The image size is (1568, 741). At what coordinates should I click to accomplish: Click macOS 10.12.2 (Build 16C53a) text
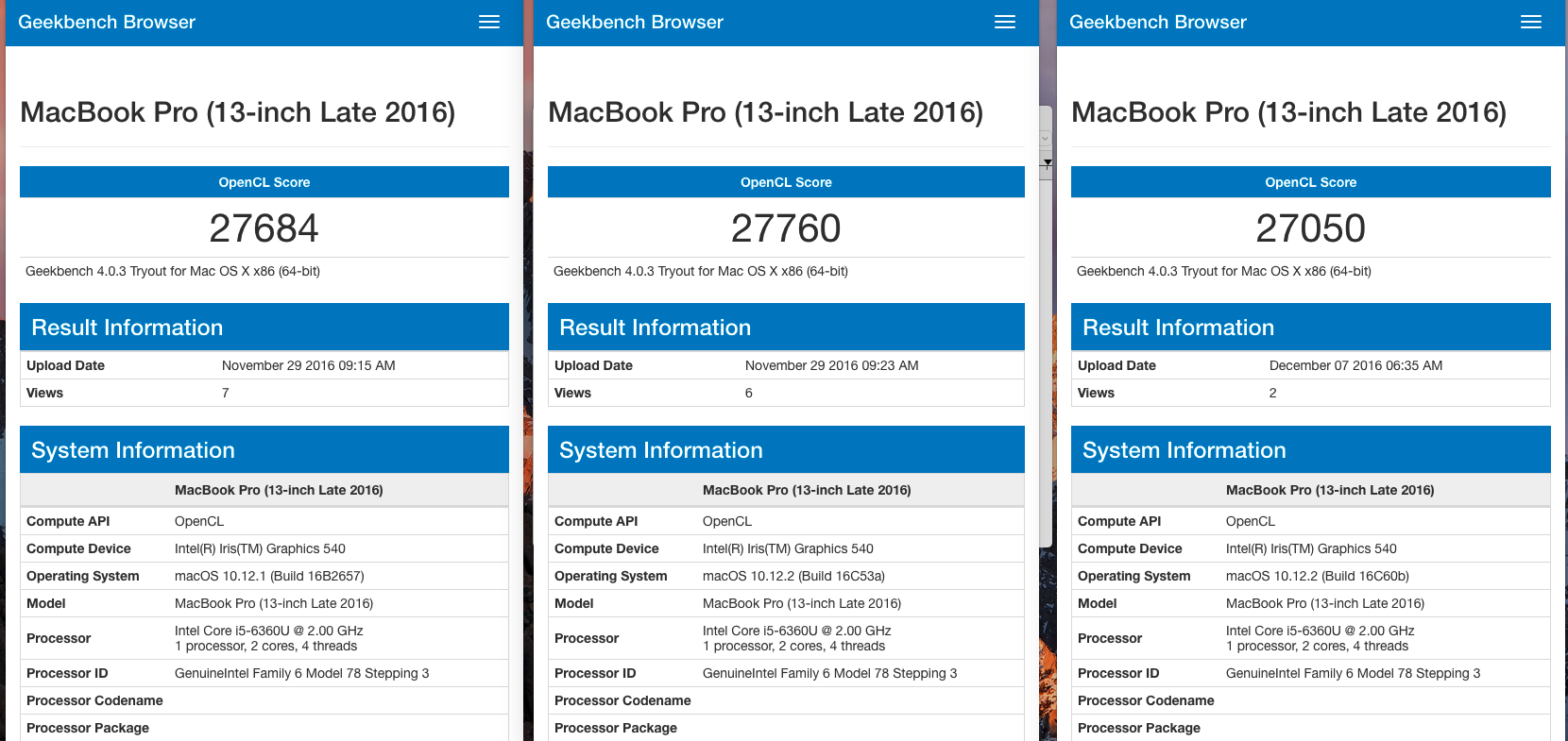coord(793,576)
